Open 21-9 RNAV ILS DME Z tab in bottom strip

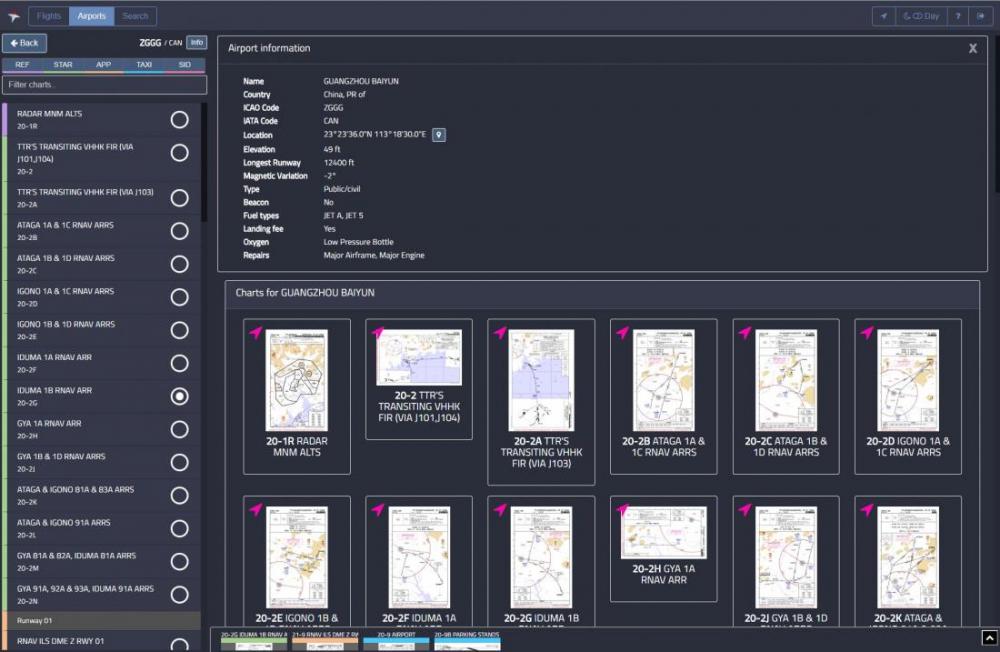[325, 641]
